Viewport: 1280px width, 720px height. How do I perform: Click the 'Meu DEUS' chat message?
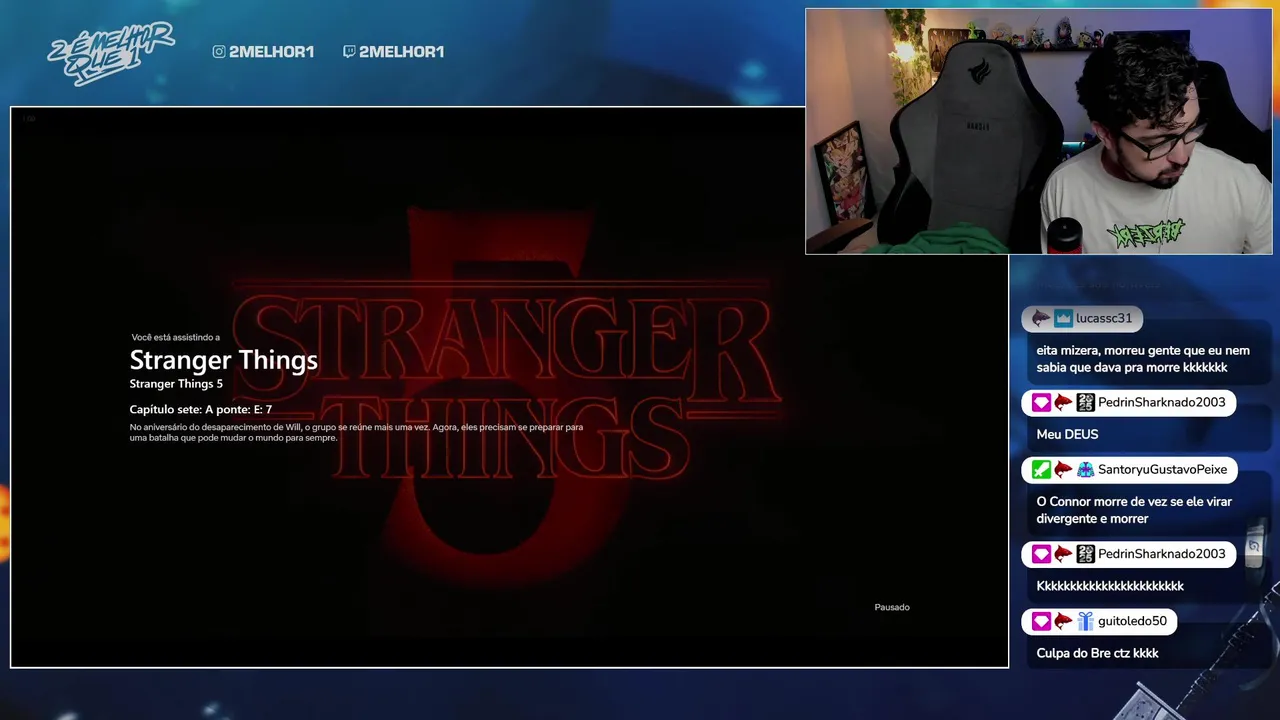[x=1067, y=435]
